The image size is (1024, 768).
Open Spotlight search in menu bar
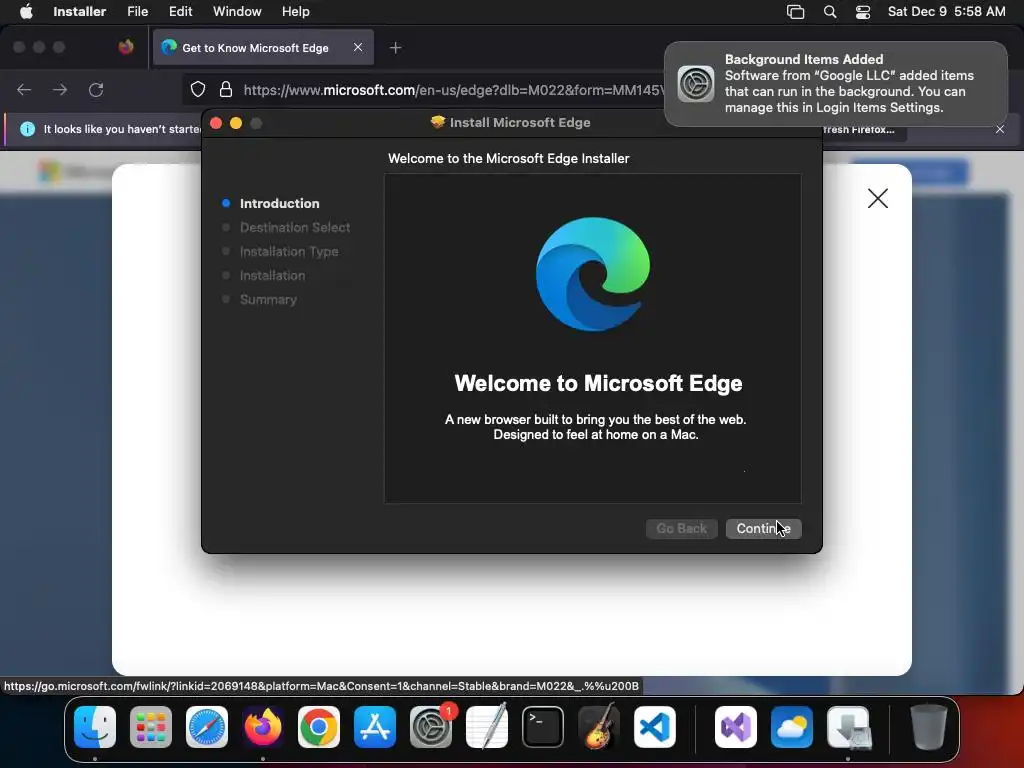point(829,12)
